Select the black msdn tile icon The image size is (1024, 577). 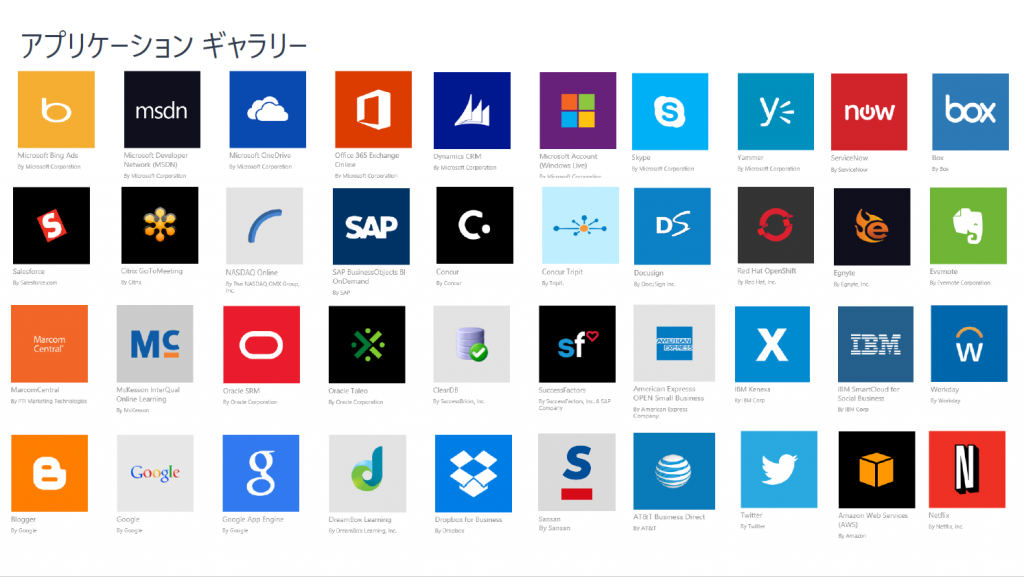pos(162,110)
